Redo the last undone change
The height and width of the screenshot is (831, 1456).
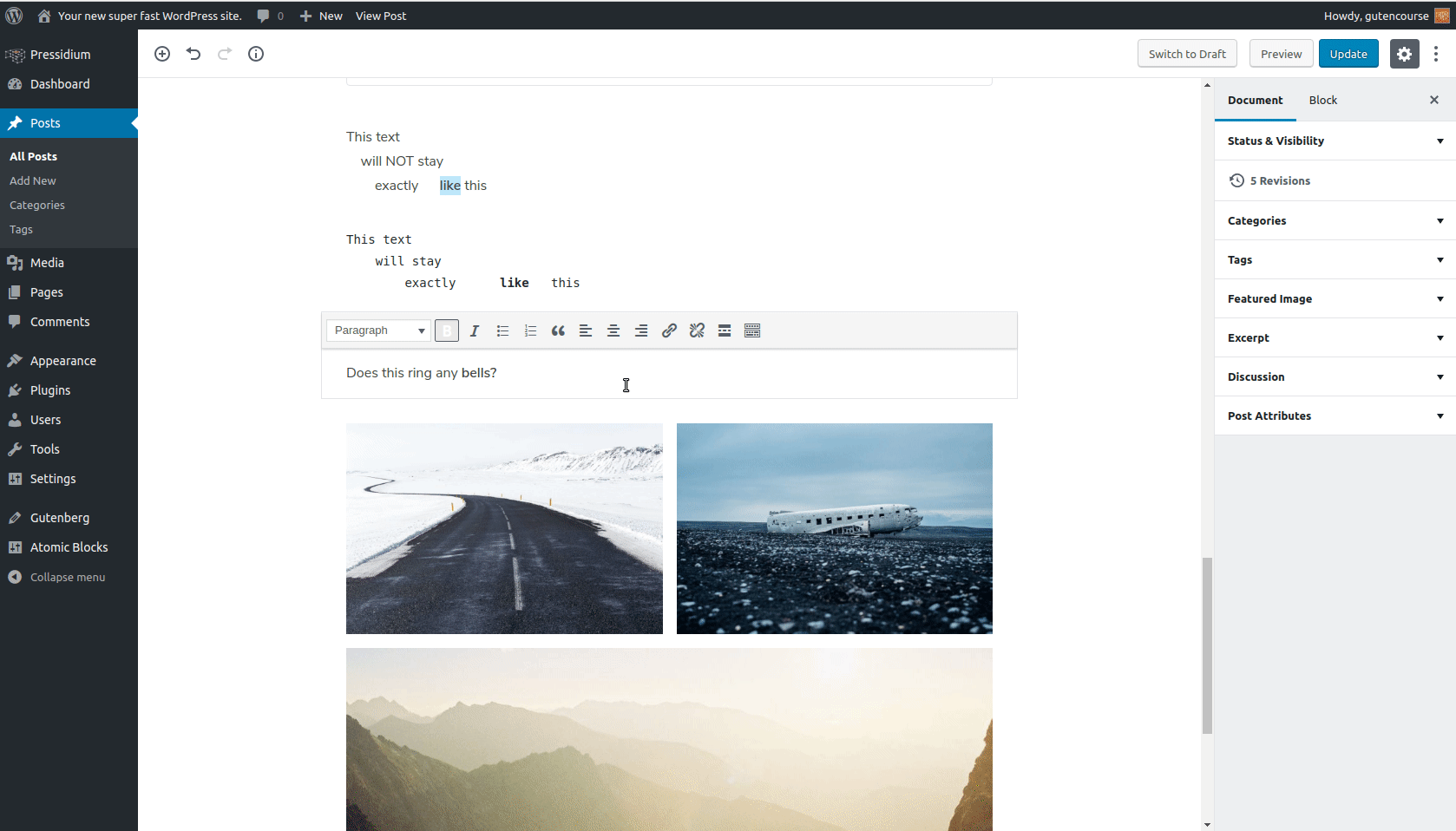(225, 54)
